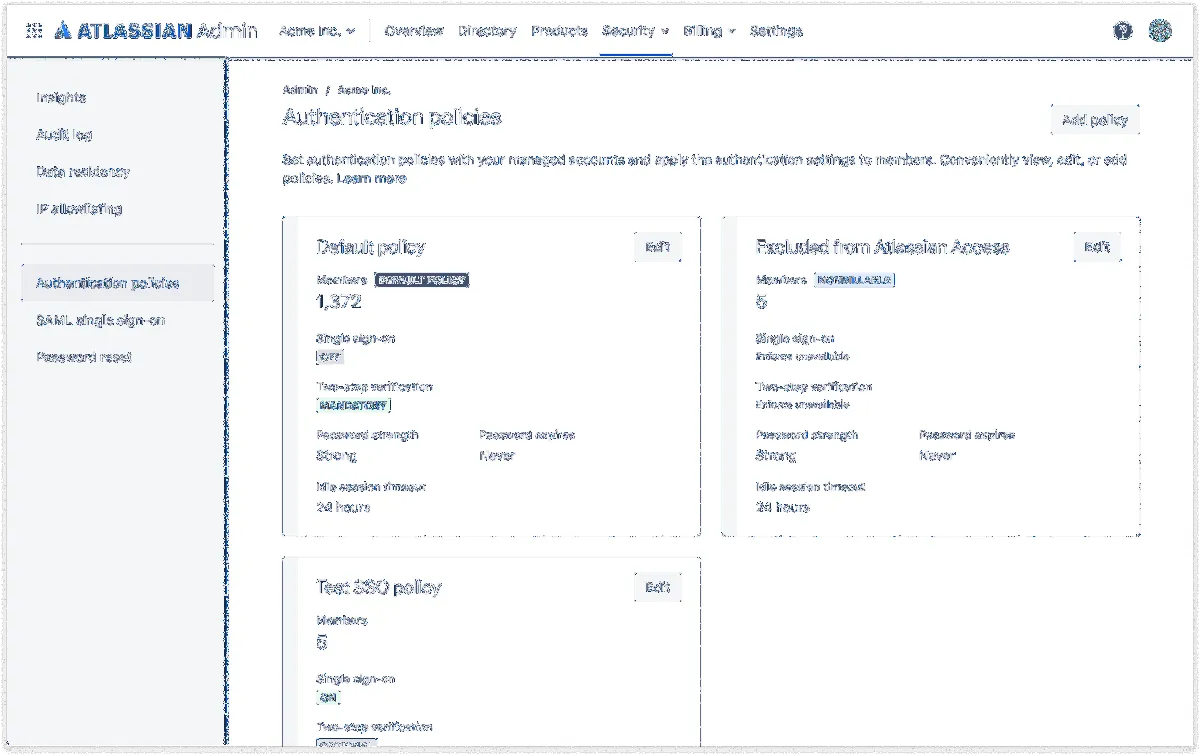Click the MANDATORY two-step verification badge
This screenshot has width=1200, height=755.
click(x=354, y=405)
